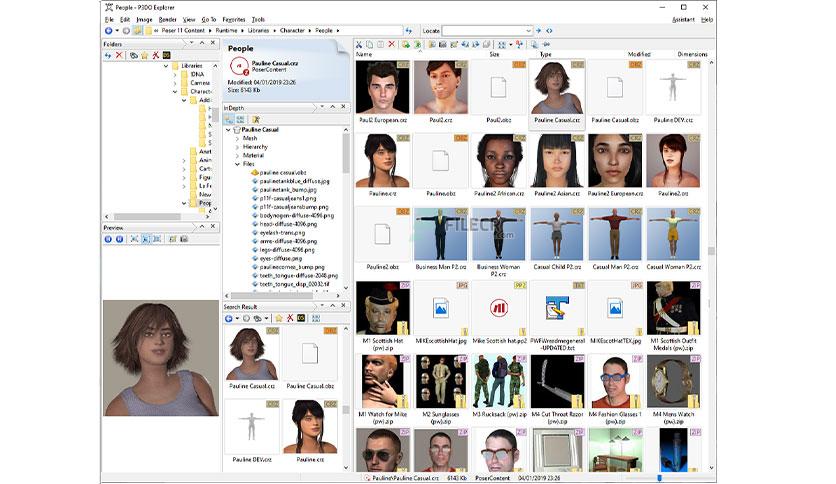This screenshot has height=484, width=836.
Task: Expand the Mesh node in InDepth tree
Action: pyautogui.click(x=237, y=139)
